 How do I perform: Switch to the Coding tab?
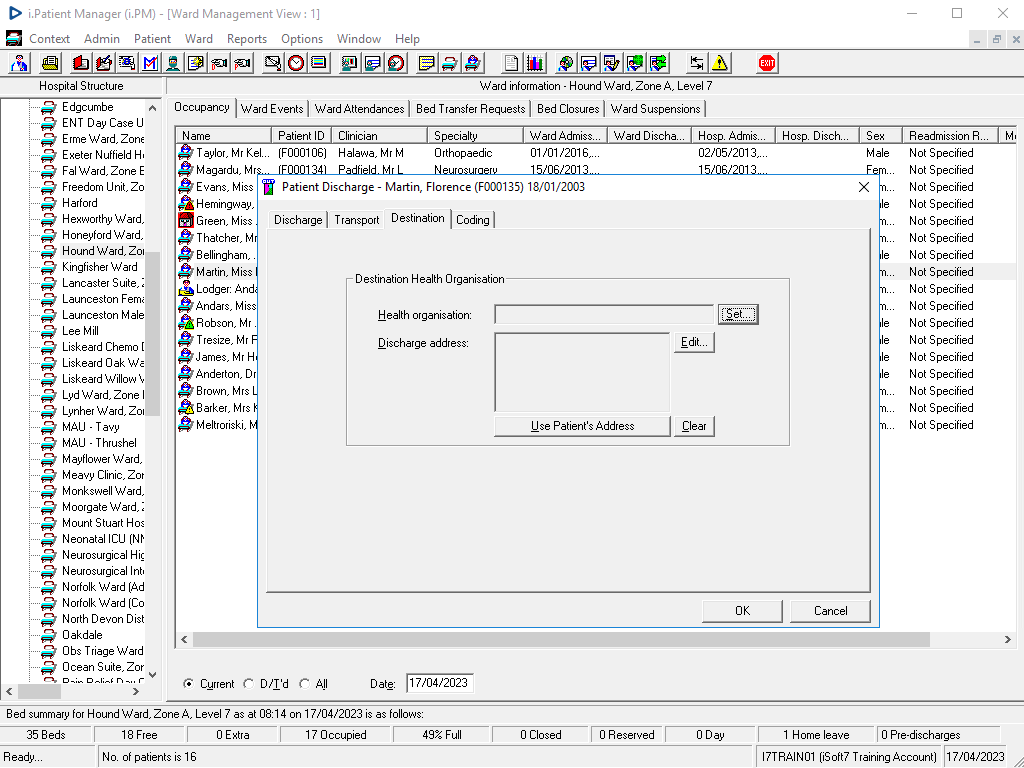click(473, 220)
